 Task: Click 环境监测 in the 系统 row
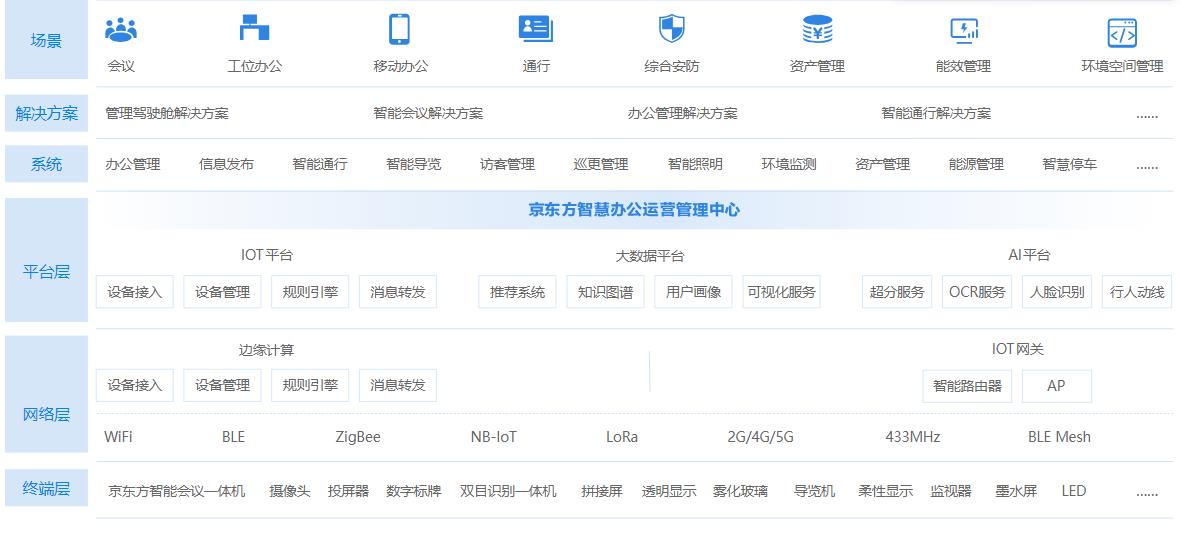[789, 164]
